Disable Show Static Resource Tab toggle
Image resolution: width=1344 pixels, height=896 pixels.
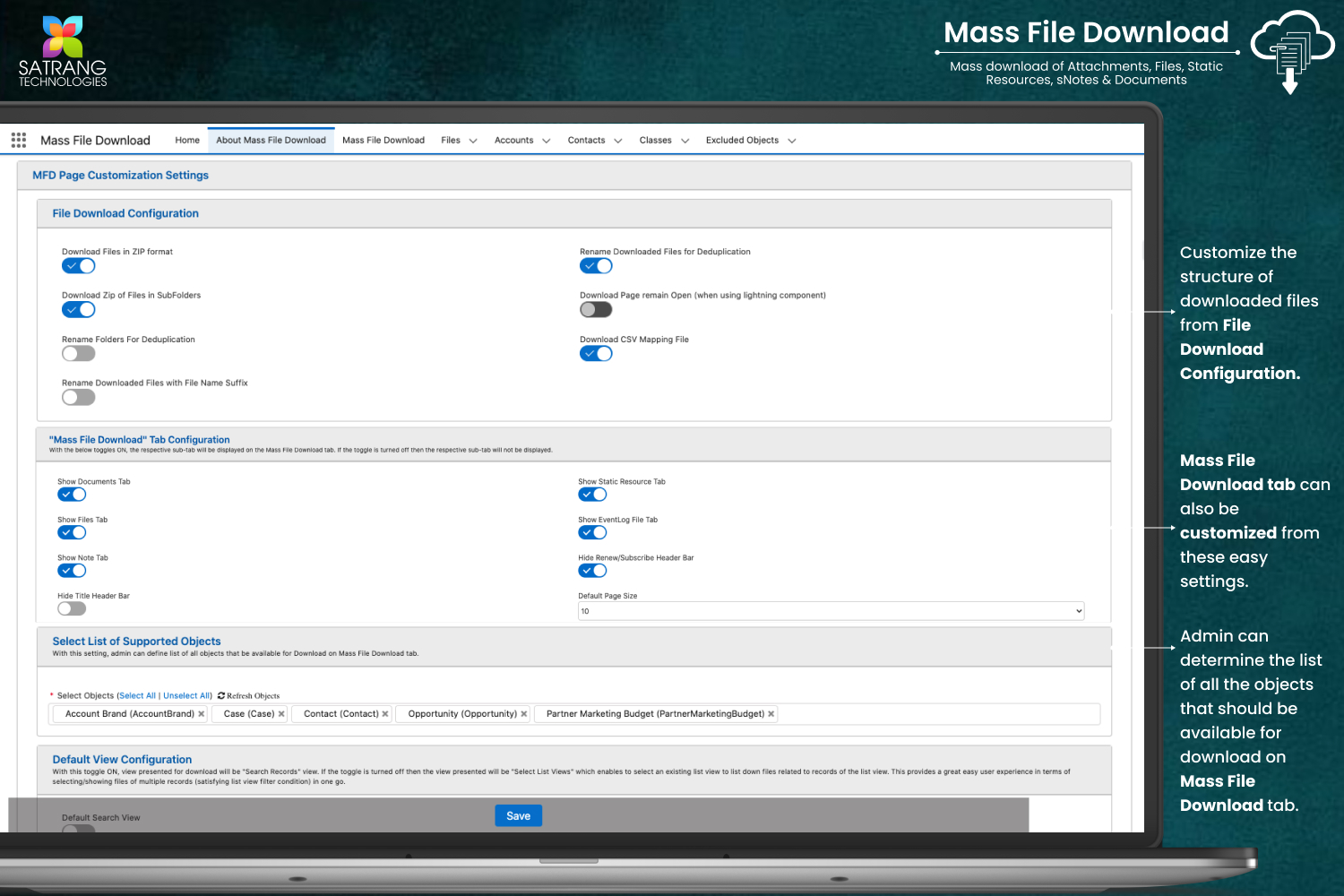tap(592, 495)
